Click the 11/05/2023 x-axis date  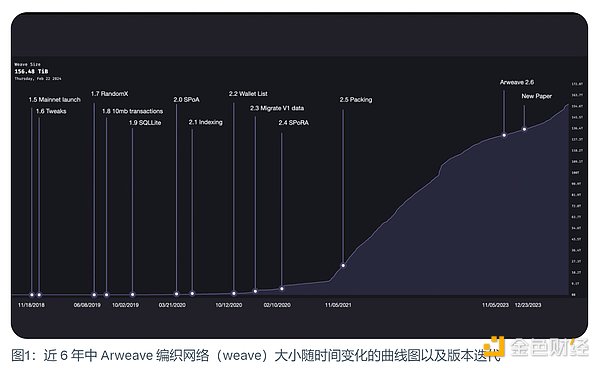point(496,305)
